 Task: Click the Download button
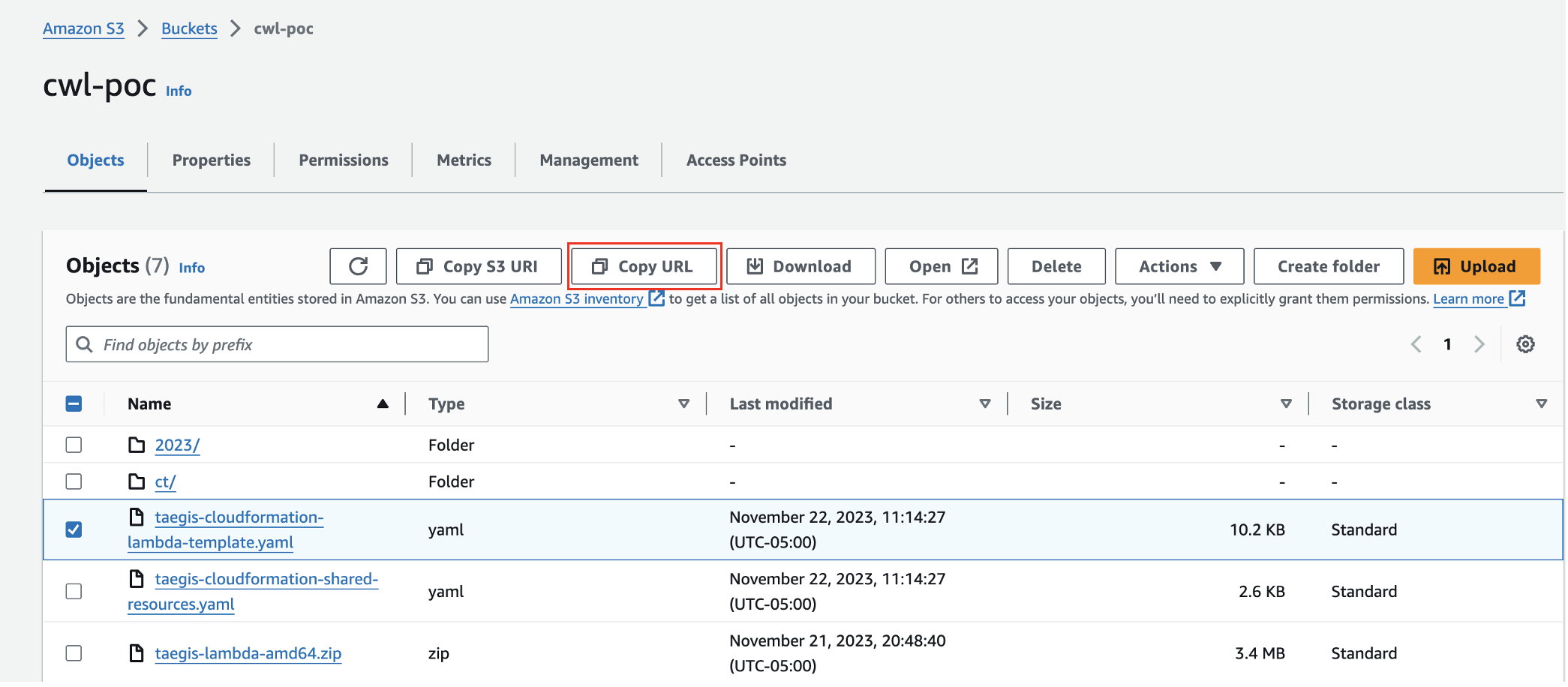tap(801, 266)
